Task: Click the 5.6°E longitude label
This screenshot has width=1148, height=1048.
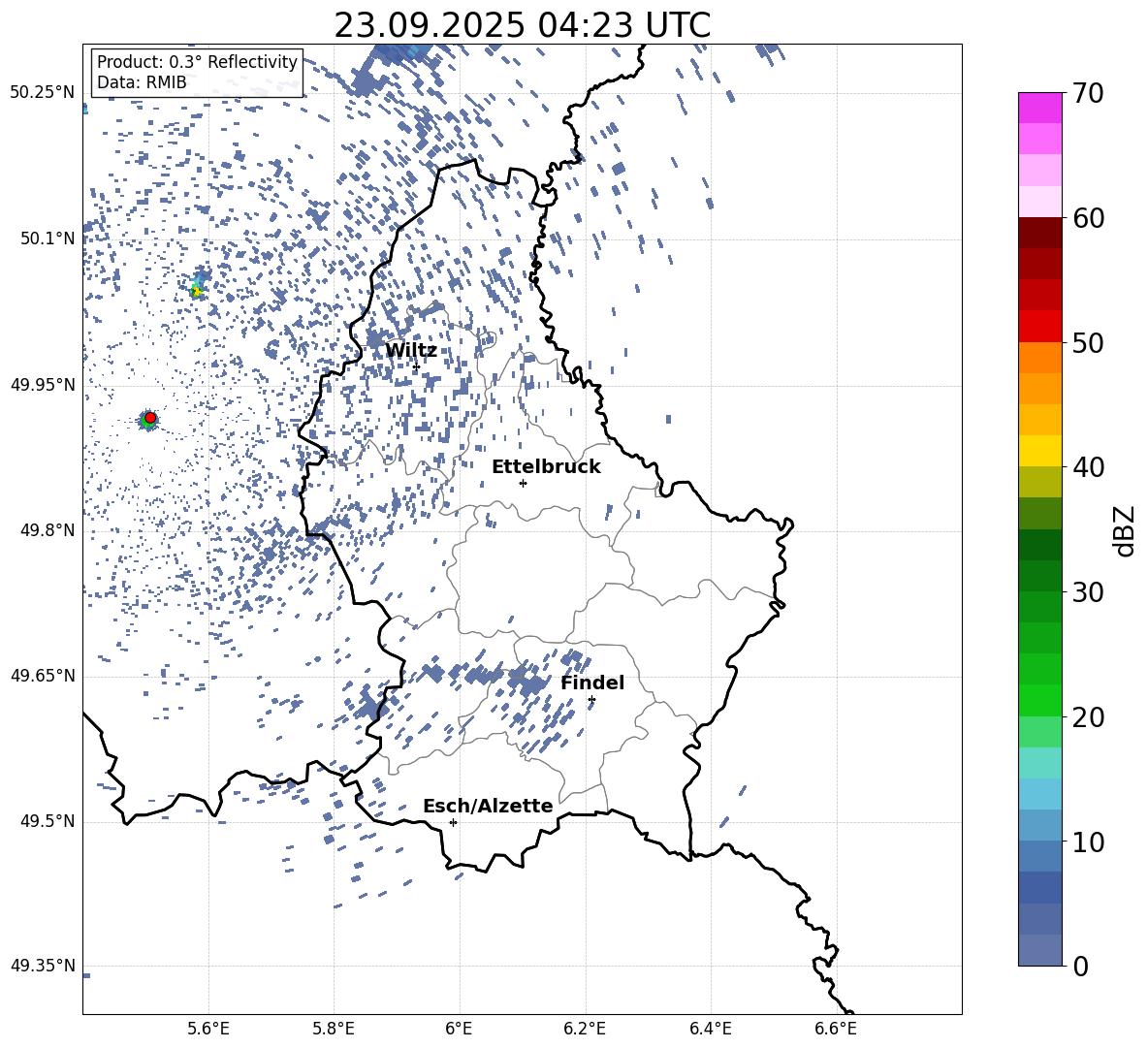Action: [208, 1029]
